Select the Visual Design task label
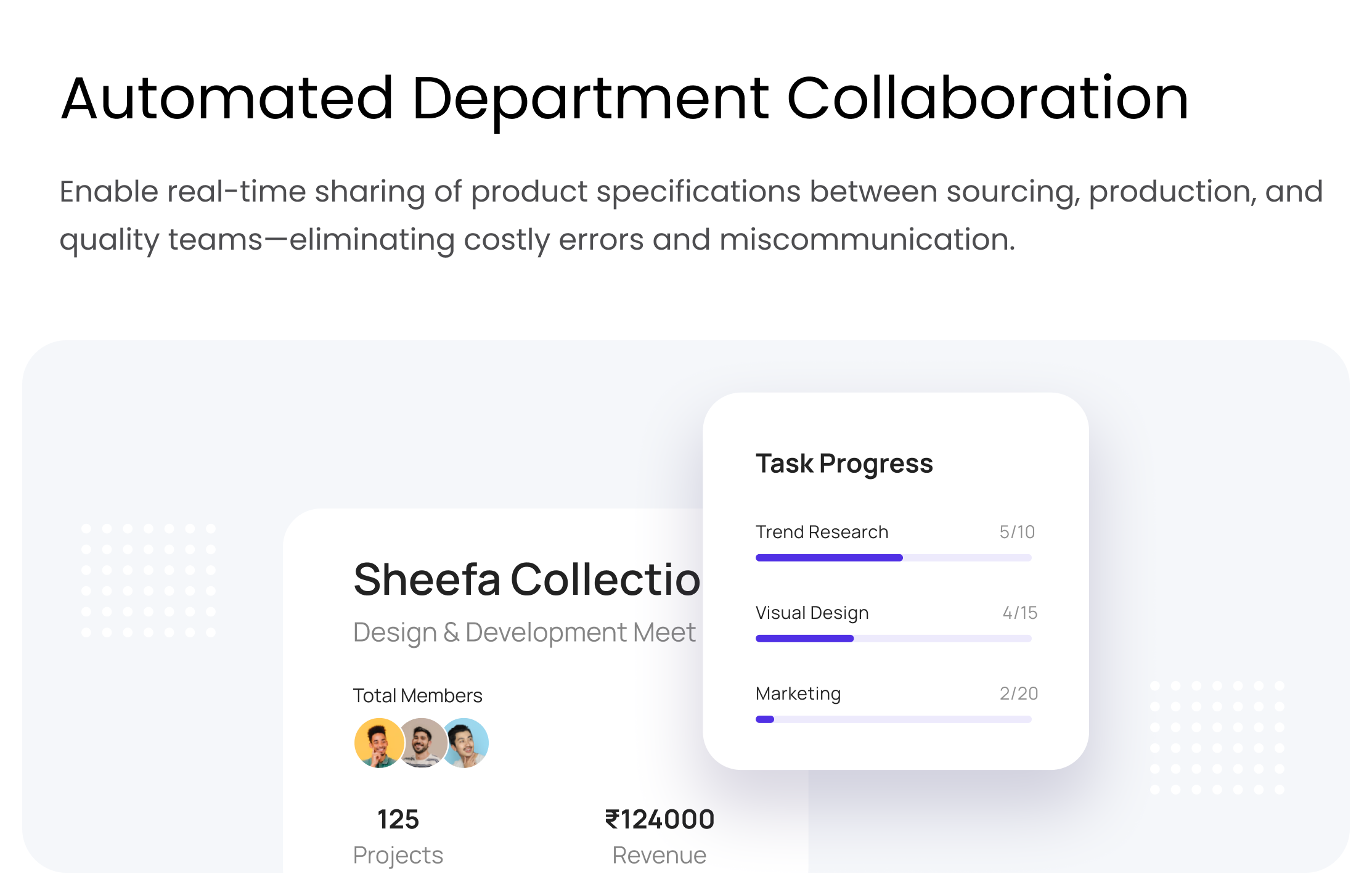This screenshot has height=895, width=1372. (x=812, y=613)
